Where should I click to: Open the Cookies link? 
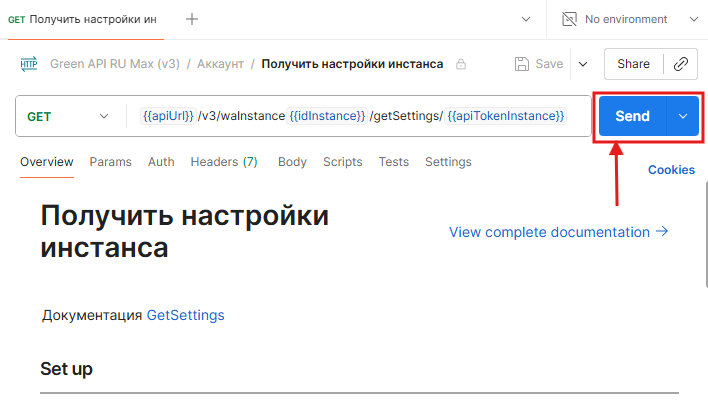pos(671,170)
